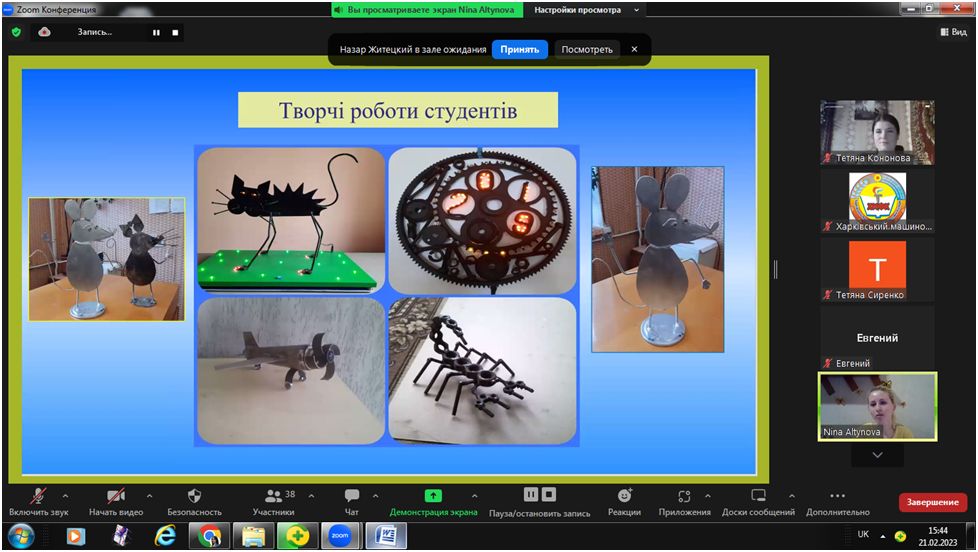Open the Reactions menu
This screenshot has width=978, height=552.
click(624, 495)
